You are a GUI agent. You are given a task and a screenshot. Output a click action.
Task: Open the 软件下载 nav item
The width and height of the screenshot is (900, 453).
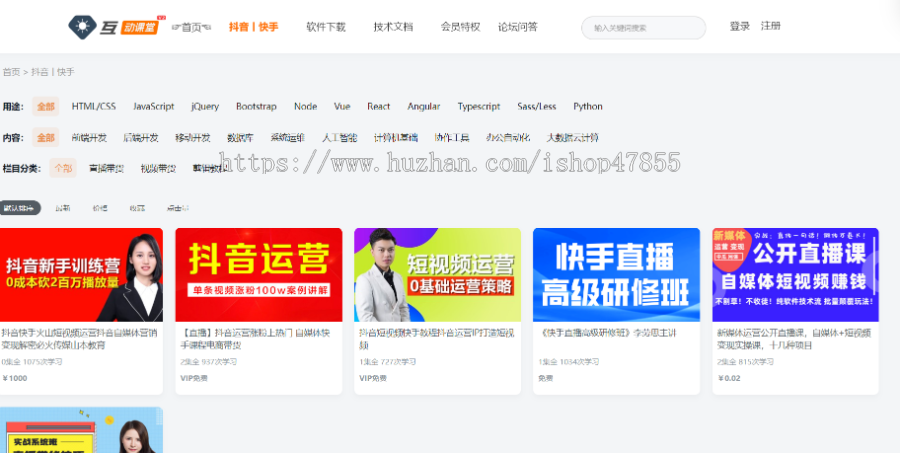point(326,27)
